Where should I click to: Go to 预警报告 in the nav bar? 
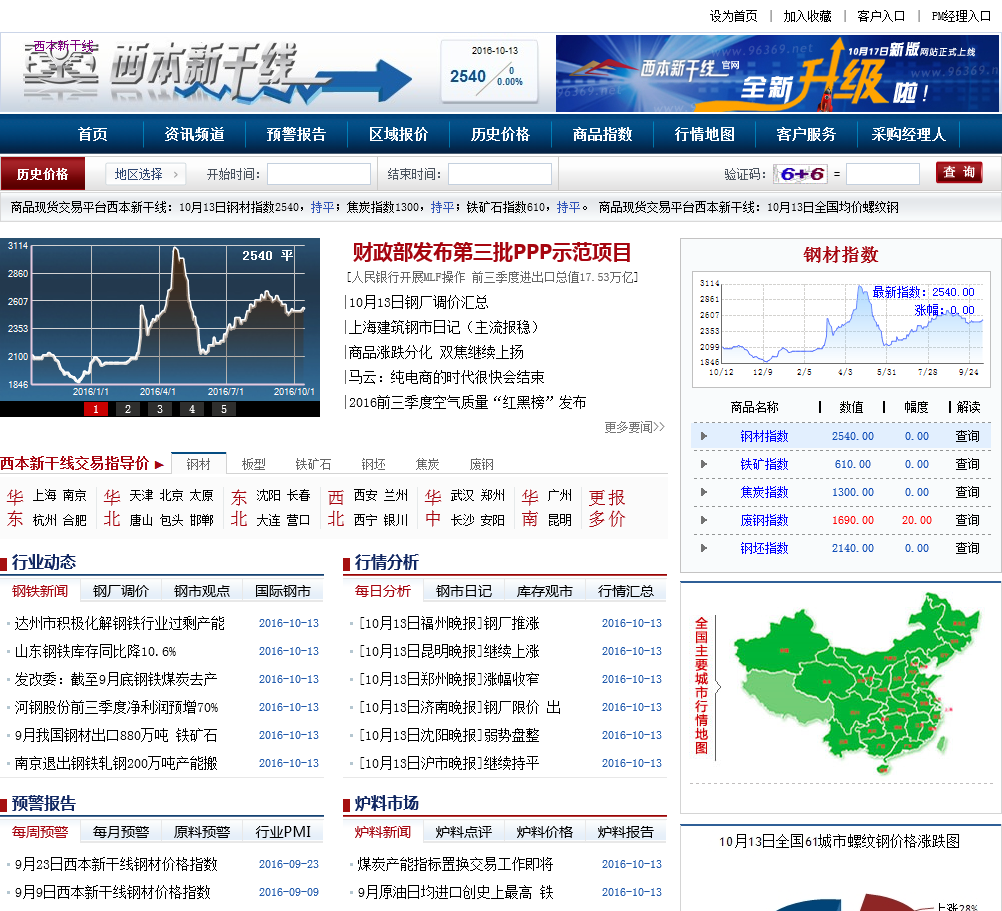click(296, 134)
